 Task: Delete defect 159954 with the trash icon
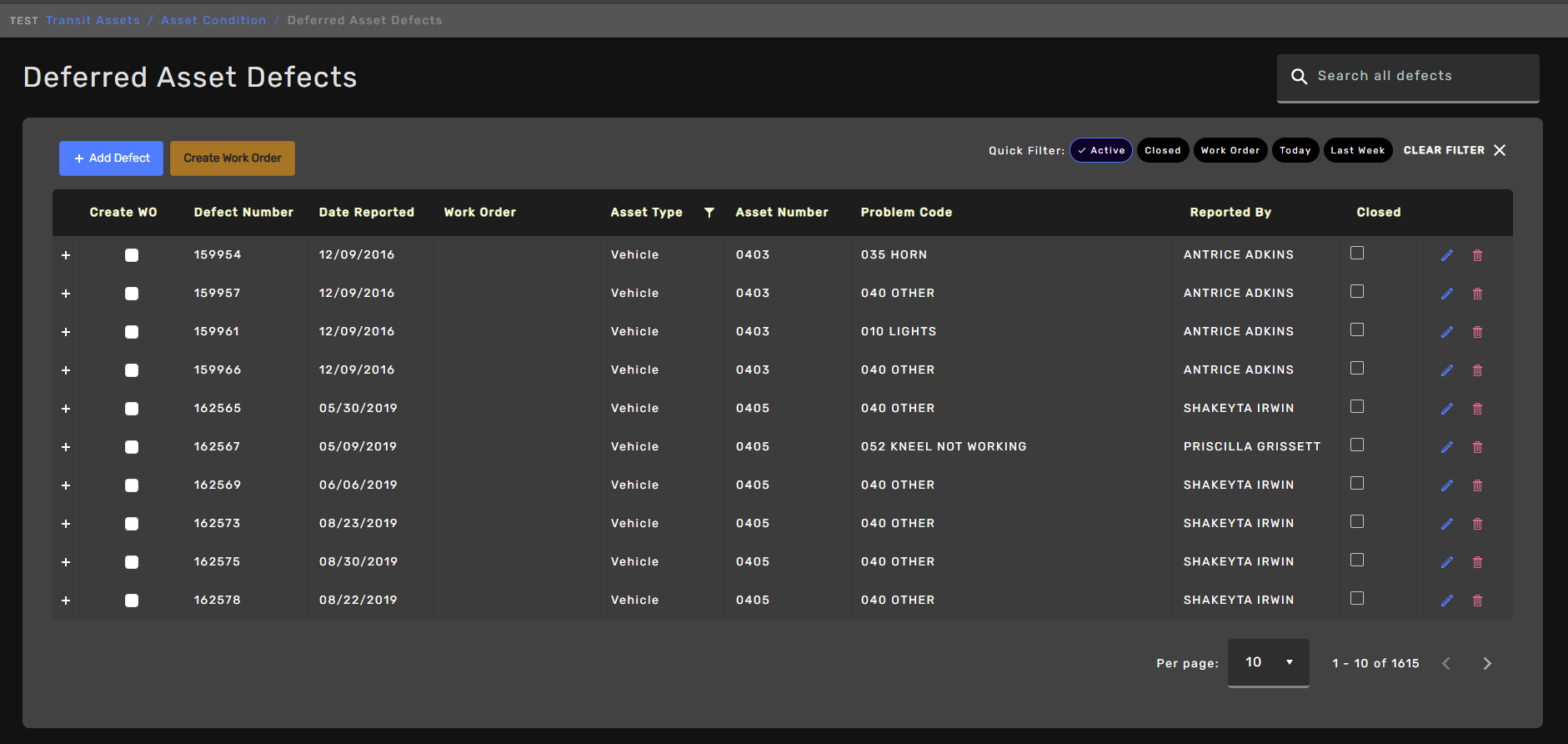pos(1477,255)
